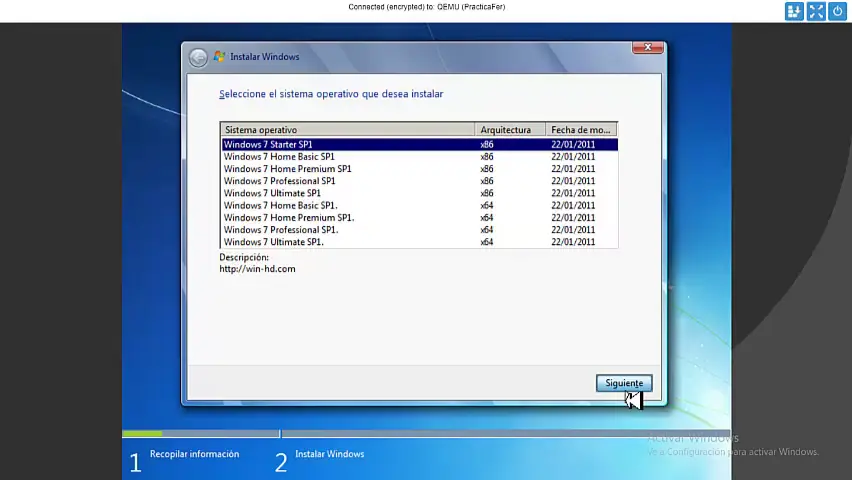The height and width of the screenshot is (480, 852).
Task: Select Windows 7 Home Premium SP1 x86
Action: pyautogui.click(x=419, y=169)
